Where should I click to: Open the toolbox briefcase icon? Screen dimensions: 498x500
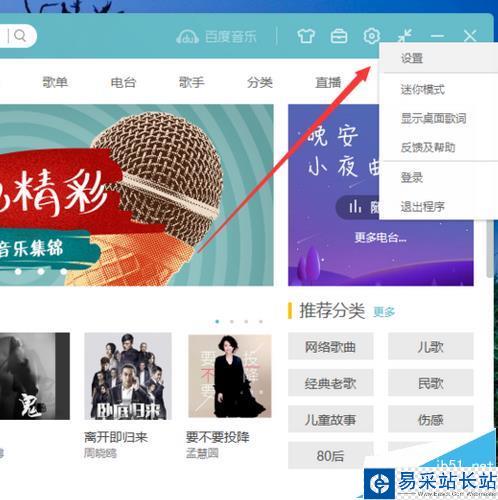(x=339, y=36)
